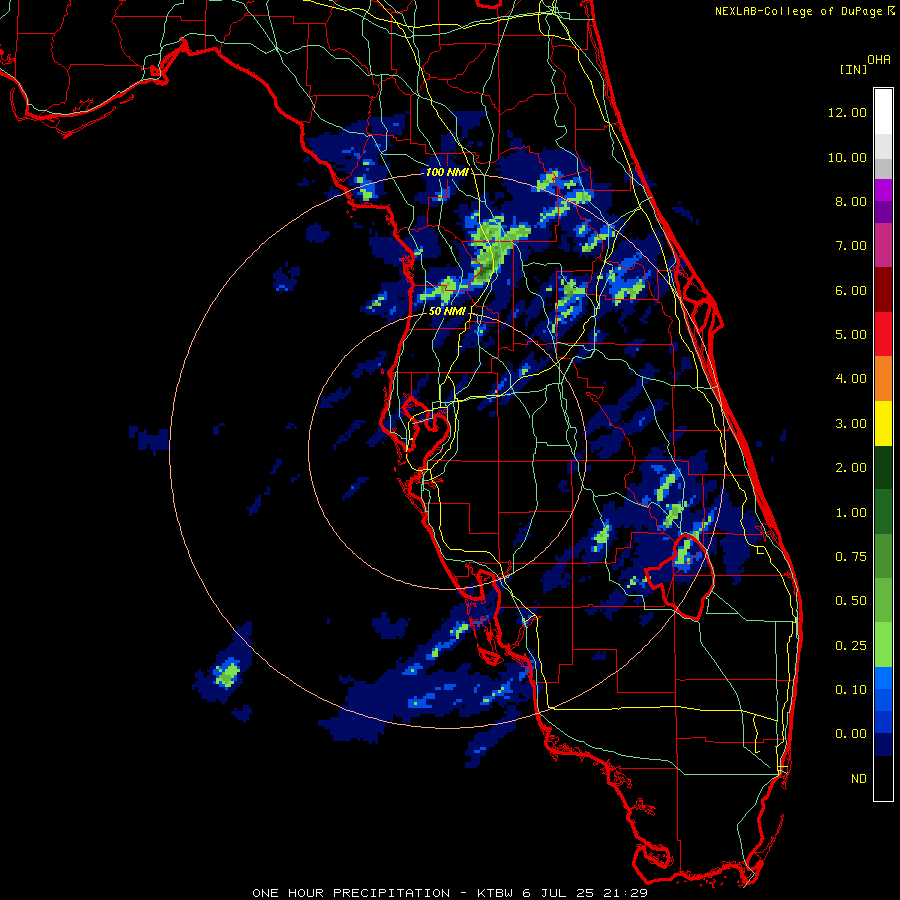Click the [IN] units label
The height and width of the screenshot is (900, 900).
pos(853,69)
